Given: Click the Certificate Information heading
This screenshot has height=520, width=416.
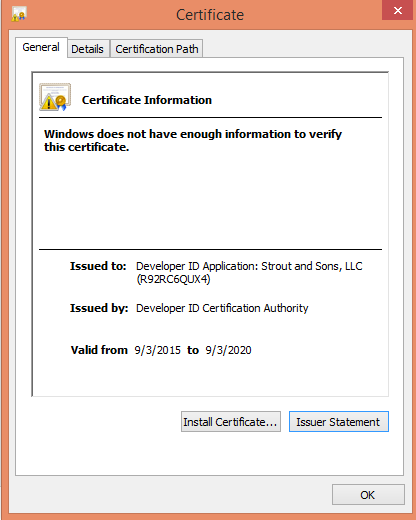Looking at the screenshot, I should (x=147, y=100).
